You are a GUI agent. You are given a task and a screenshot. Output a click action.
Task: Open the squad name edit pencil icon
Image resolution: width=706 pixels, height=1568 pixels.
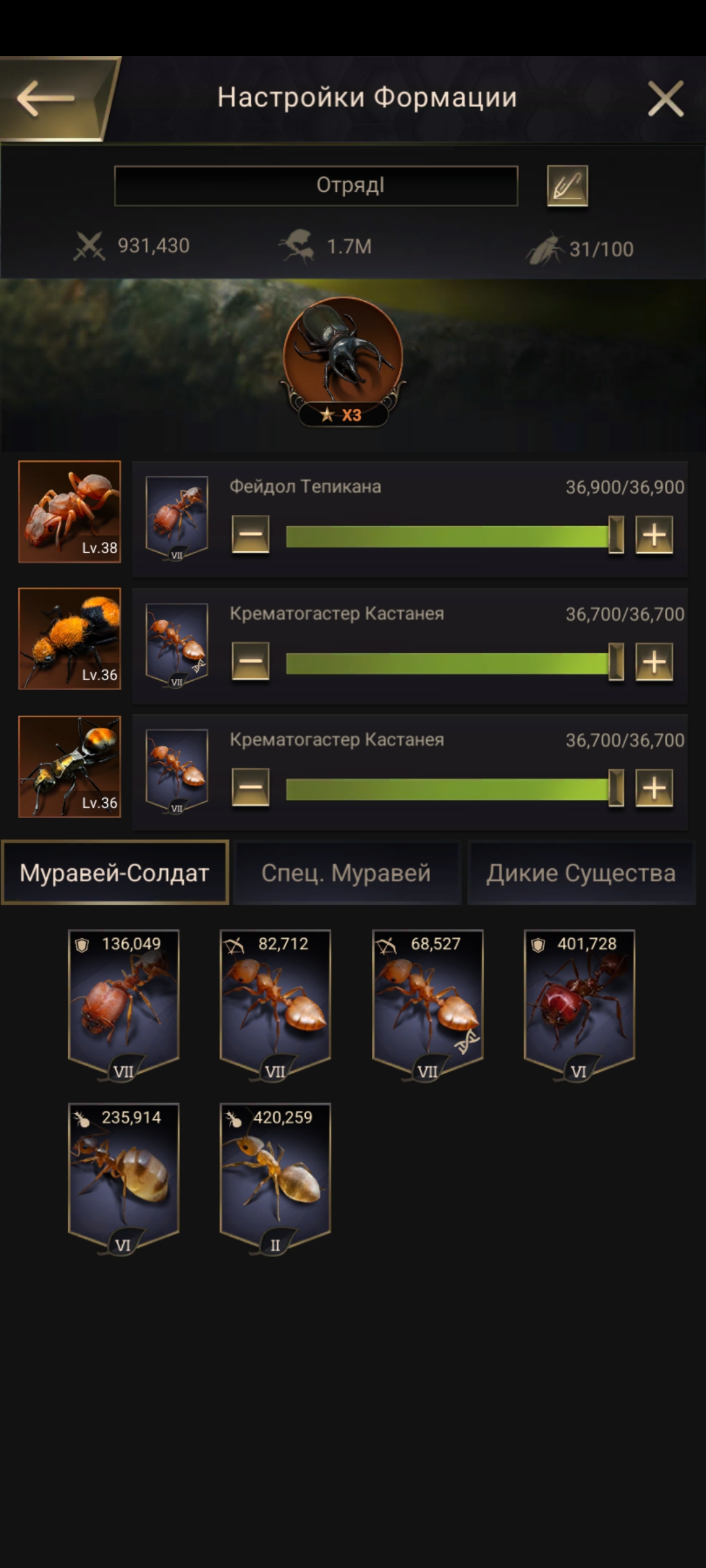(x=567, y=186)
